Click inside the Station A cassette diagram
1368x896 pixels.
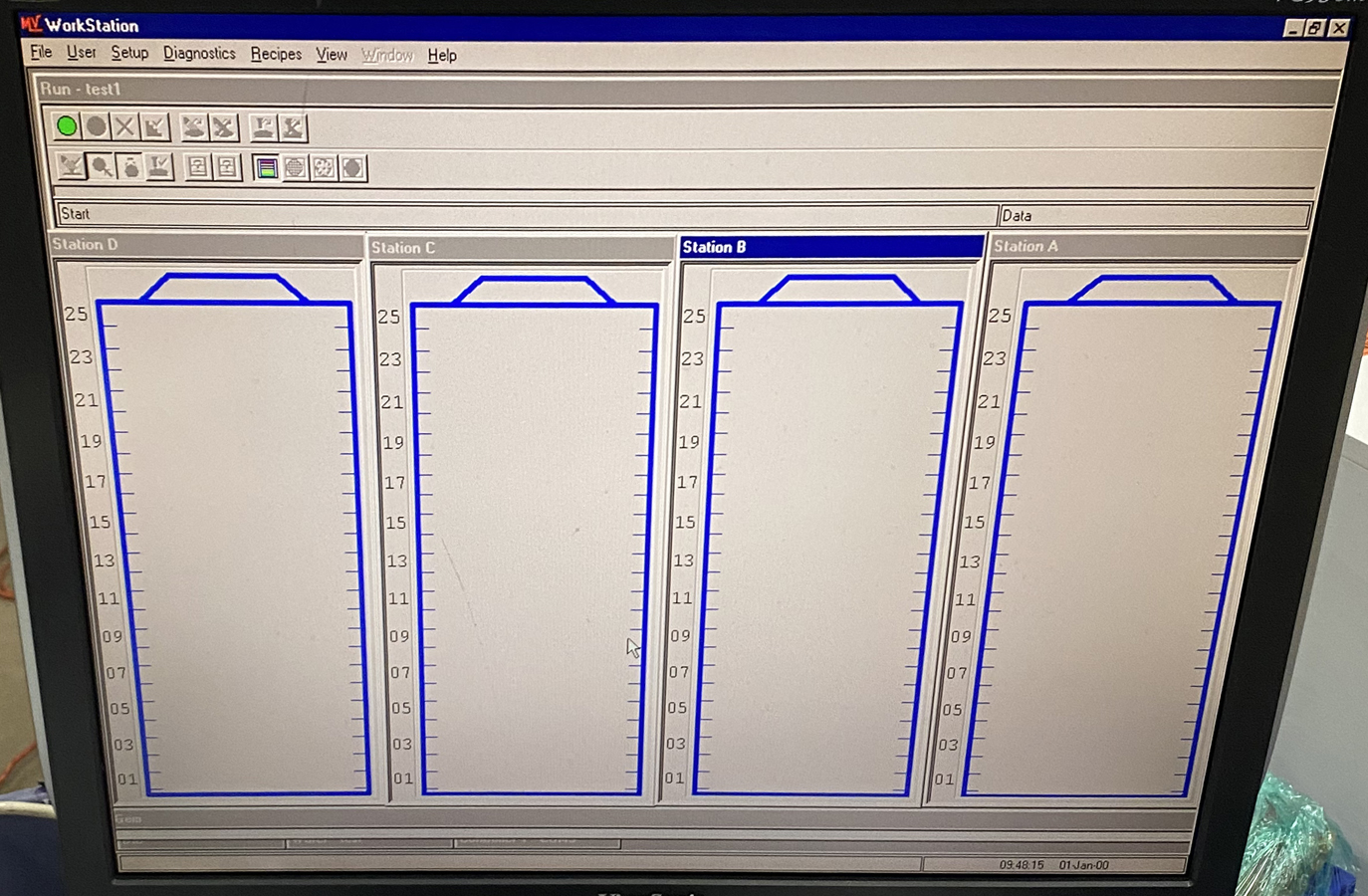(x=1125, y=548)
